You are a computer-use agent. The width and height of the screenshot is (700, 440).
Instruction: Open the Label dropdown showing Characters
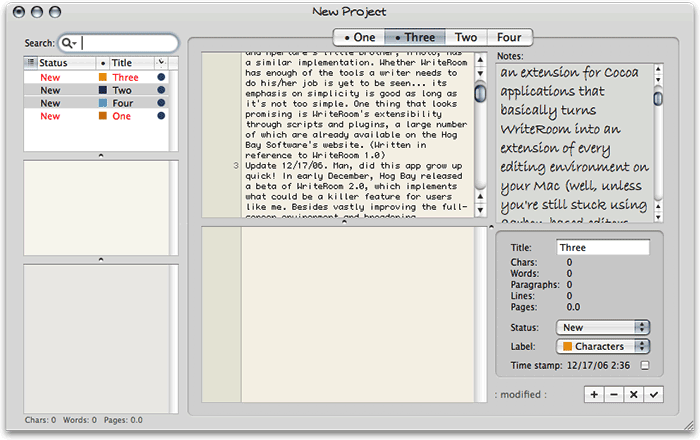603,346
